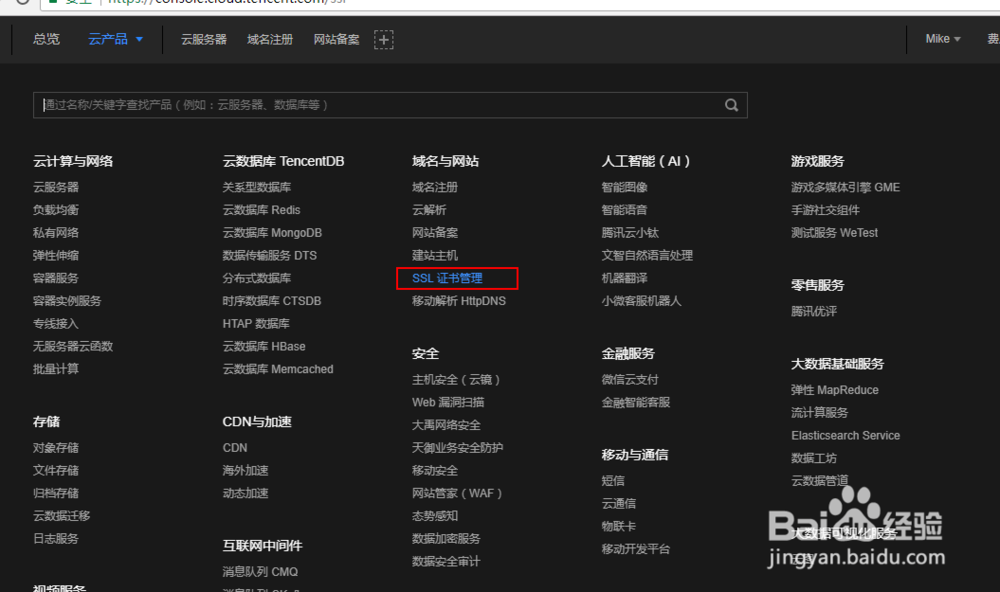The height and width of the screenshot is (592, 1000).
Task: Open 私有网络 product link
Action: 55,233
